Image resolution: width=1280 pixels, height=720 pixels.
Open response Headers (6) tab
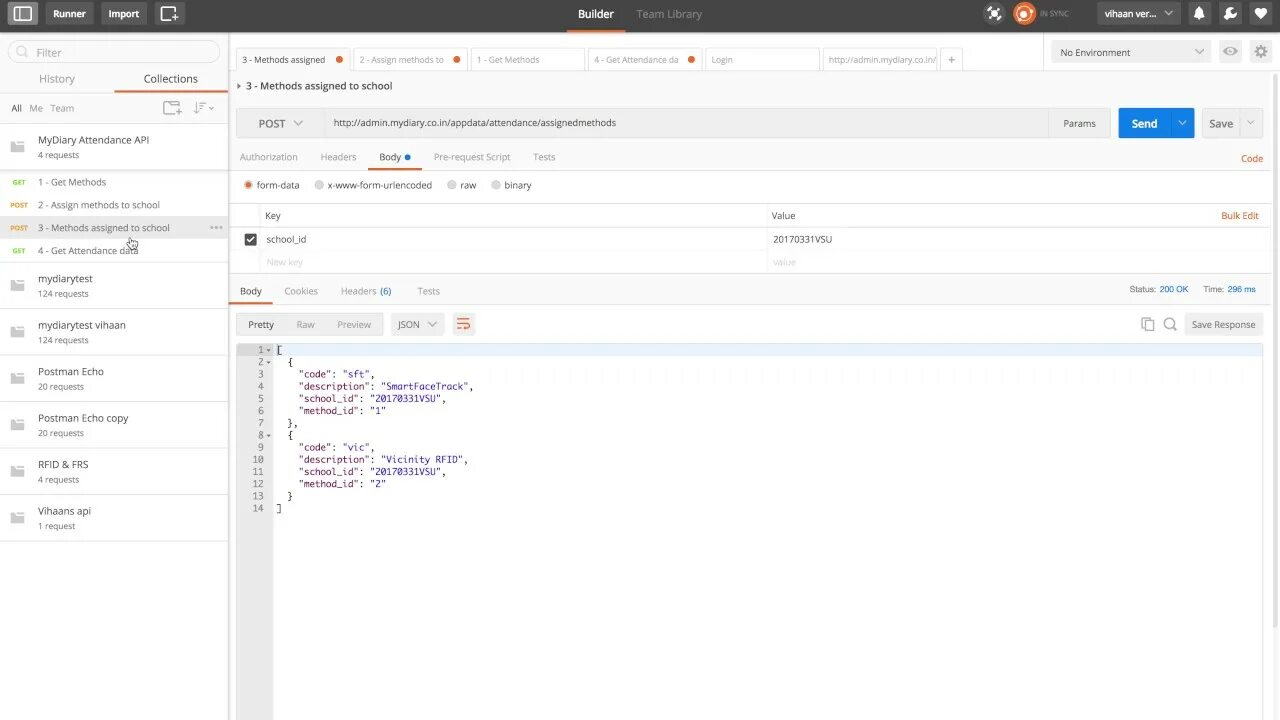pyautogui.click(x=366, y=291)
